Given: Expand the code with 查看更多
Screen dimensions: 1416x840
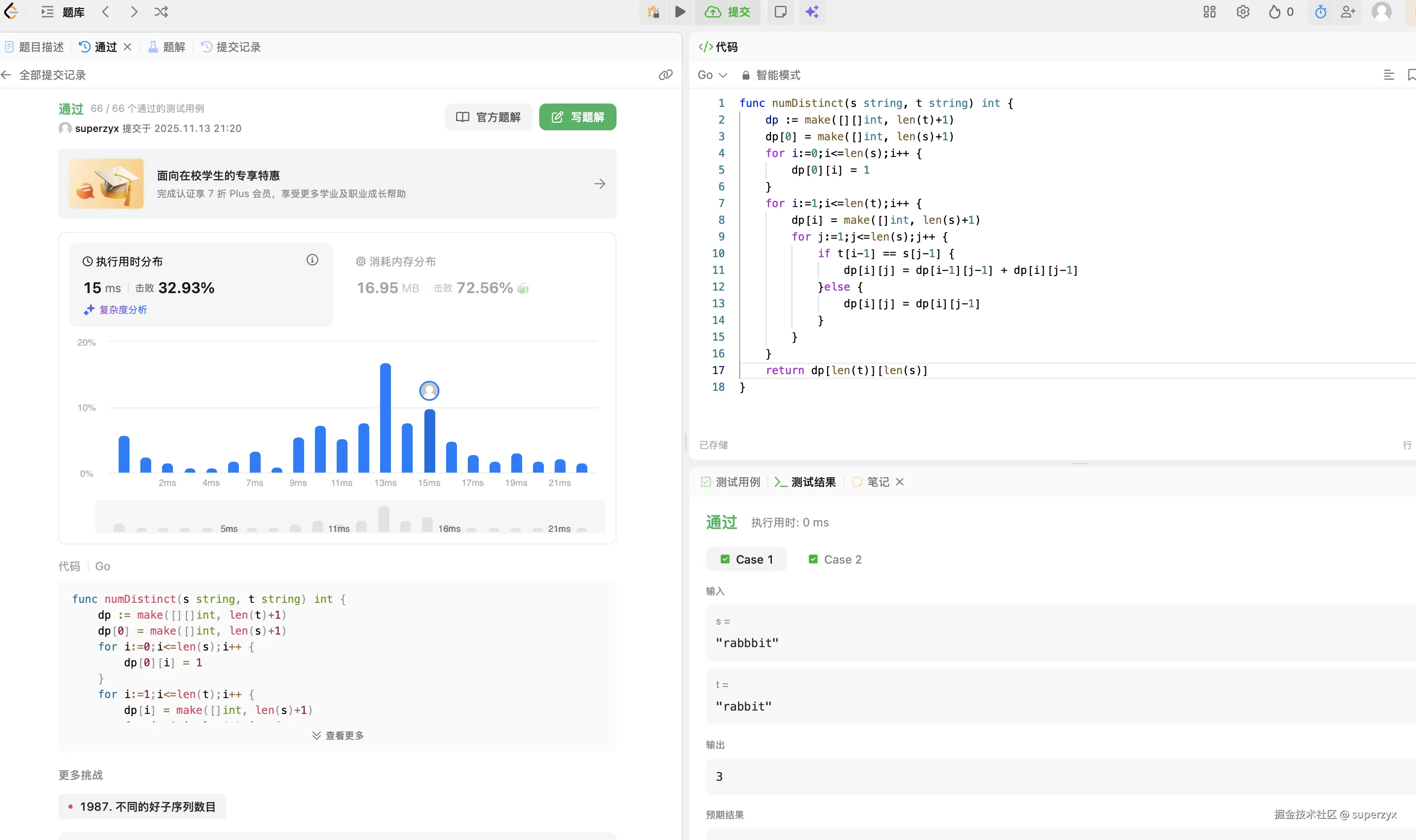Looking at the screenshot, I should click(338, 735).
